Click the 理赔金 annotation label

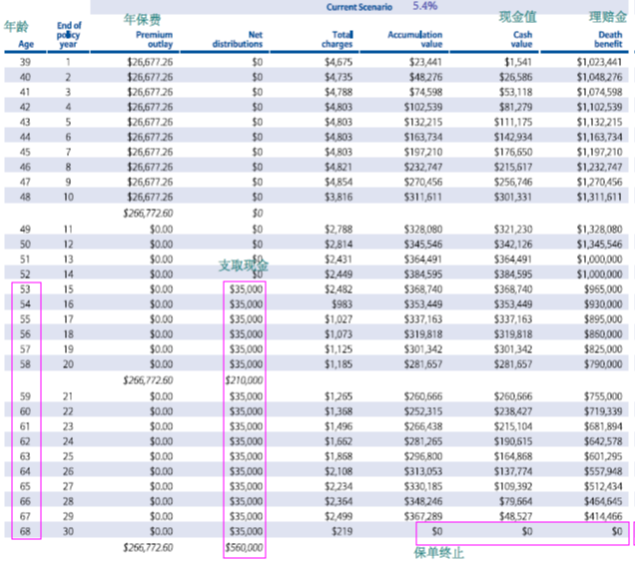coord(608,17)
